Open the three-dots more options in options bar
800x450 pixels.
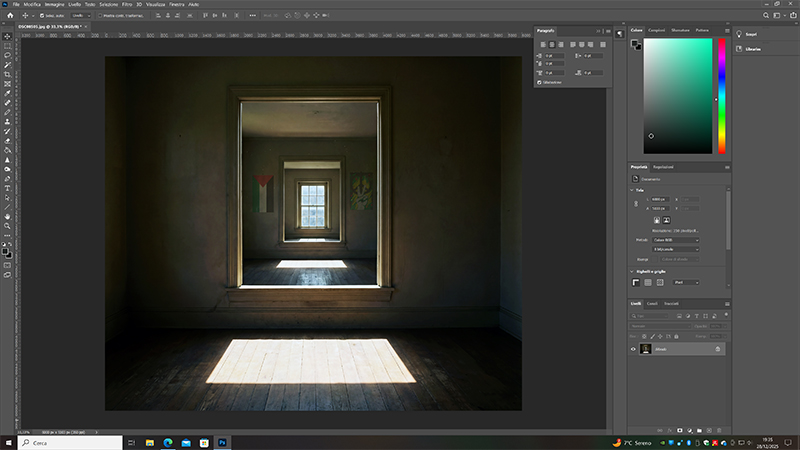pyautogui.click(x=253, y=15)
